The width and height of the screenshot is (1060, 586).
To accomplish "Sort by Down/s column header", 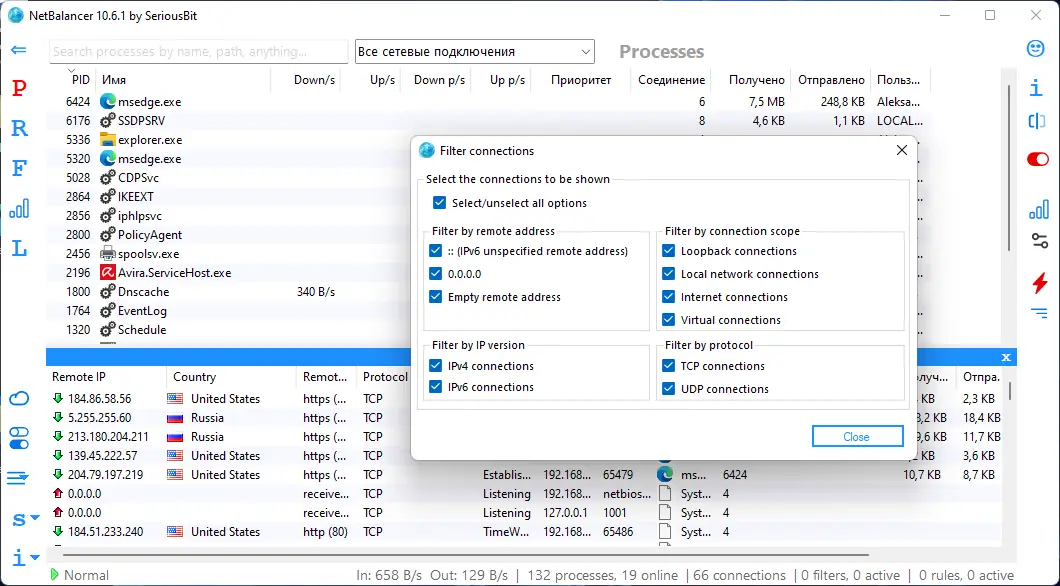I will pos(314,80).
